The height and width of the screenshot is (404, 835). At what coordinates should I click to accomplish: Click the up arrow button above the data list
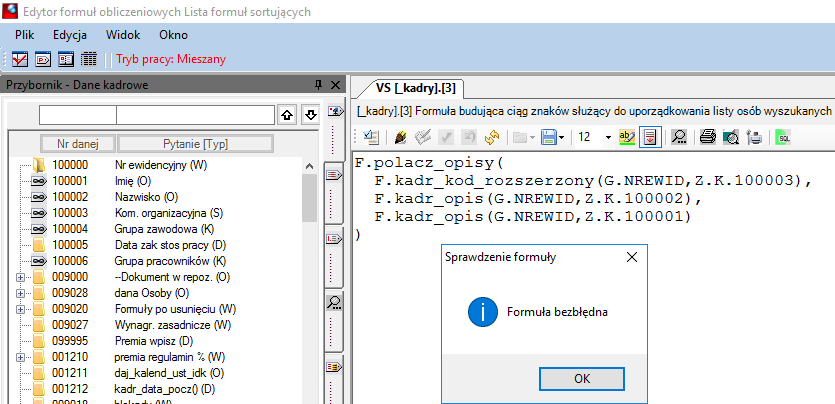click(x=287, y=114)
